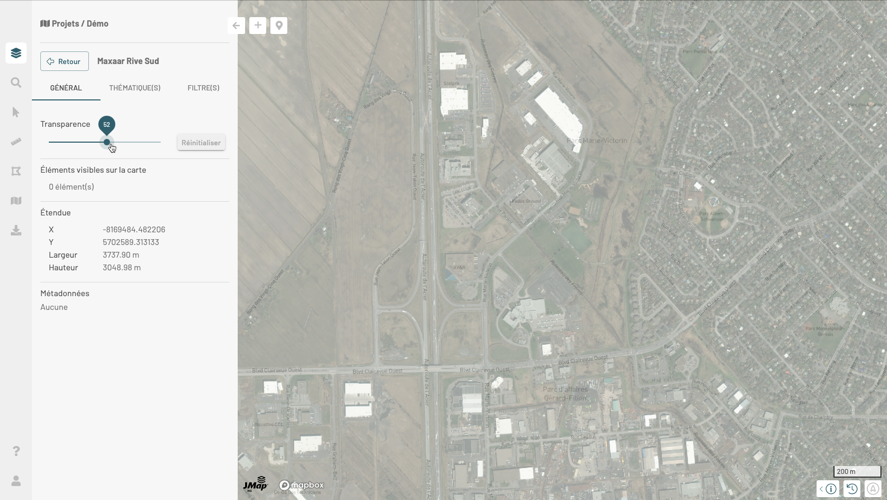Screen dimensions: 887x500
Task: Click the plus button on the map
Action: point(258,25)
